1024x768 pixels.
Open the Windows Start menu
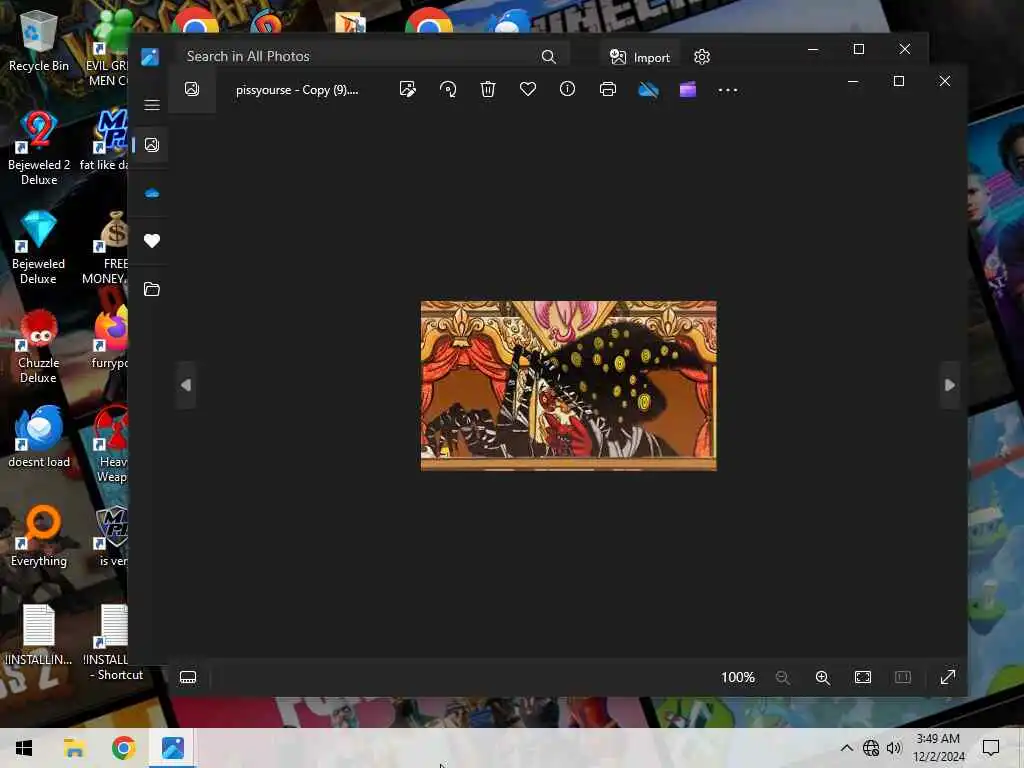click(x=24, y=748)
